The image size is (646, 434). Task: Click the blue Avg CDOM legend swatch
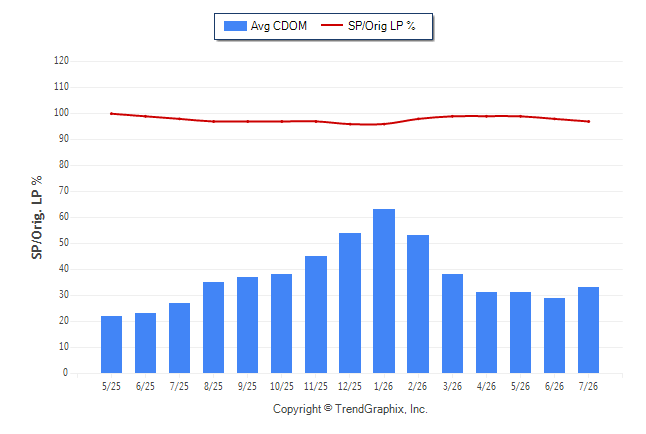coord(235,26)
